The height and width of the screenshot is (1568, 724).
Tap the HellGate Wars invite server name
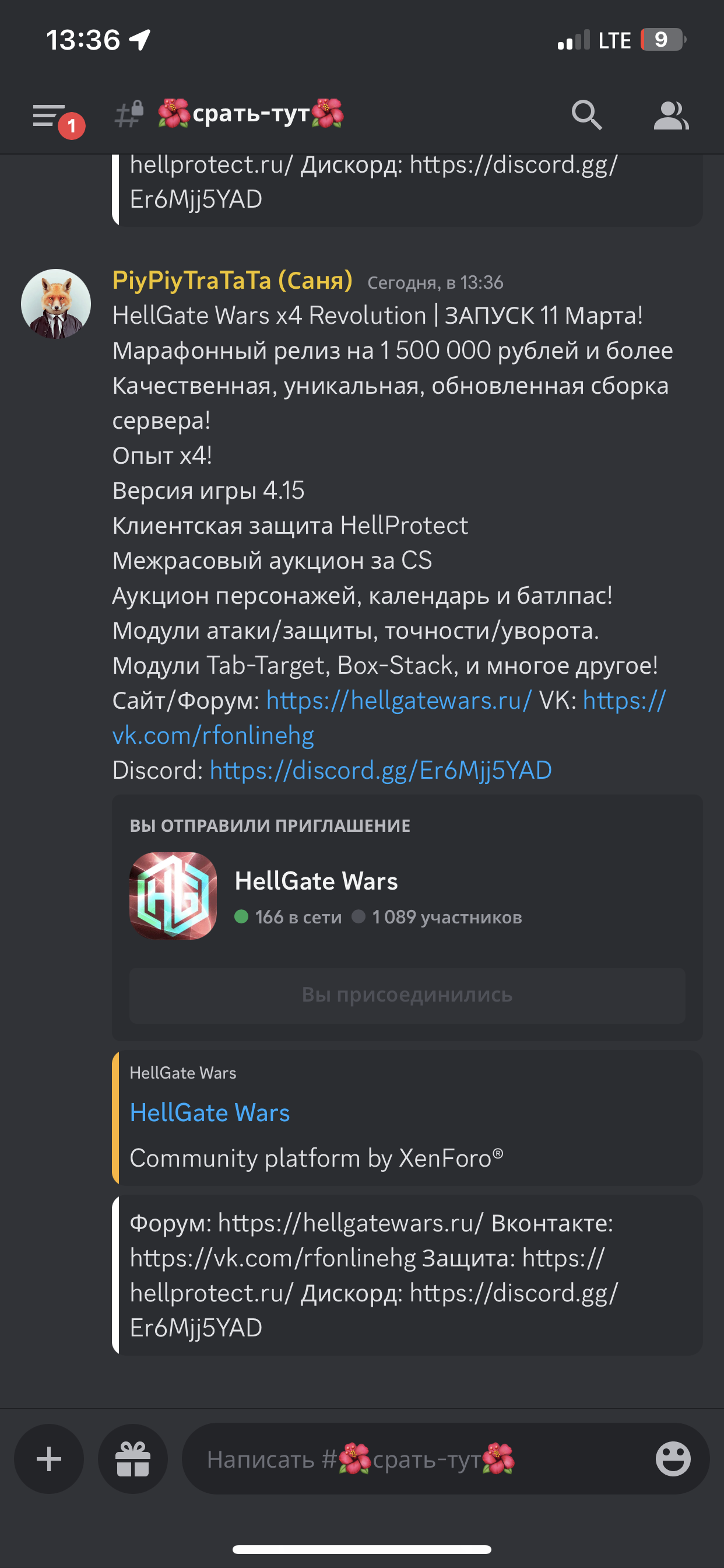pyautogui.click(x=317, y=881)
